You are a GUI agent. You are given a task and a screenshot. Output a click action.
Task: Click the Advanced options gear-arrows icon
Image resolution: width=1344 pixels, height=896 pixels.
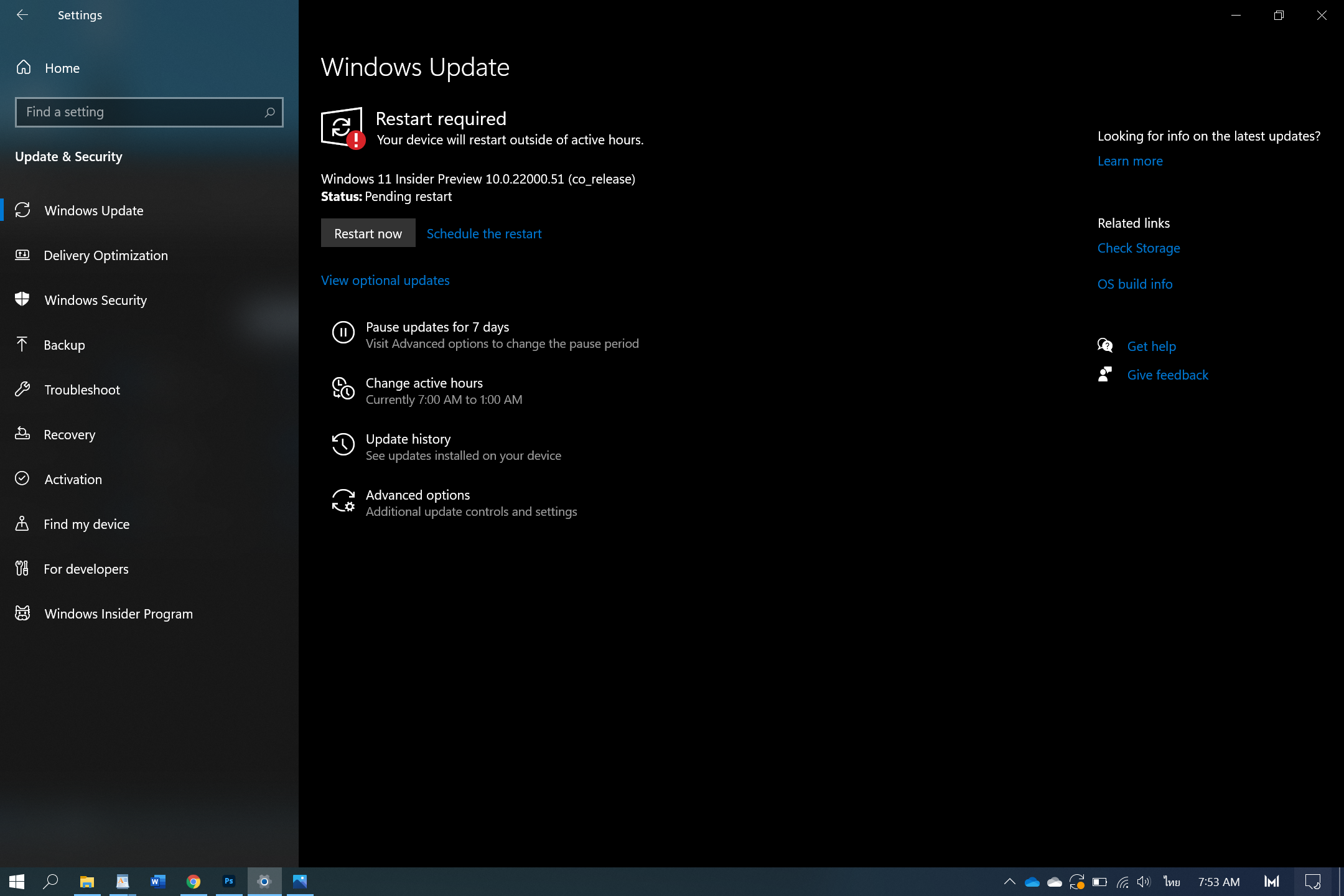pos(343,500)
